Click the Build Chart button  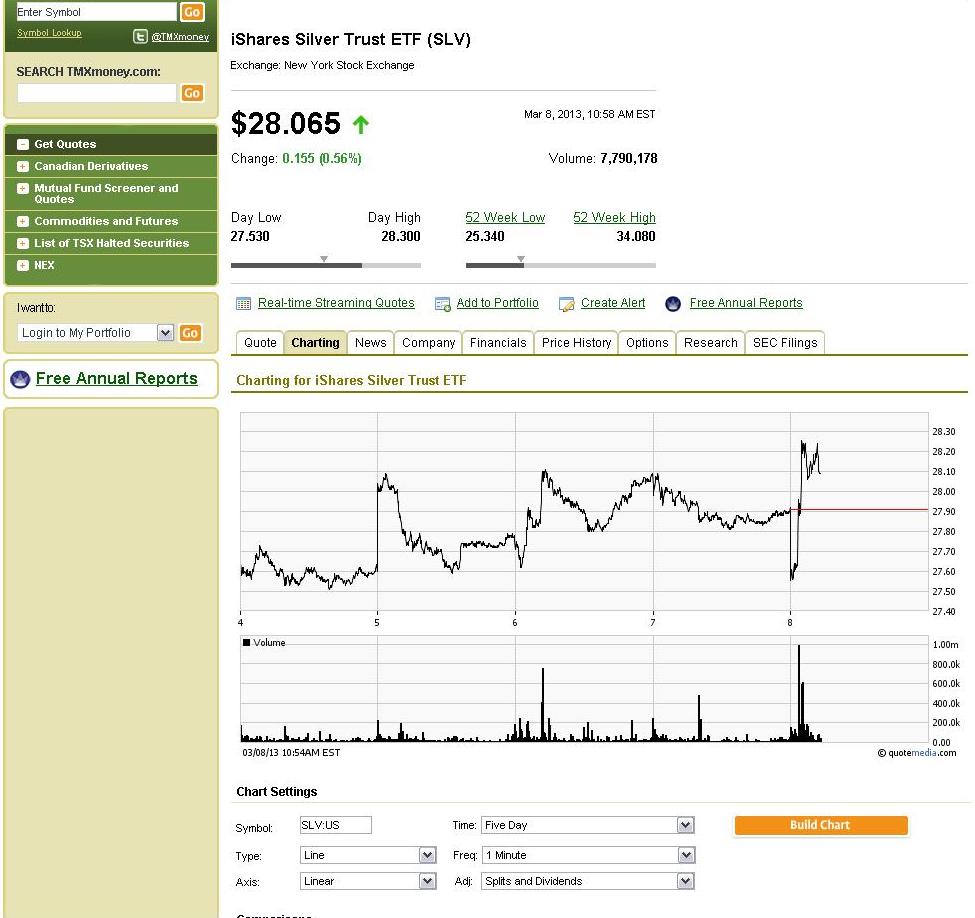[821, 825]
